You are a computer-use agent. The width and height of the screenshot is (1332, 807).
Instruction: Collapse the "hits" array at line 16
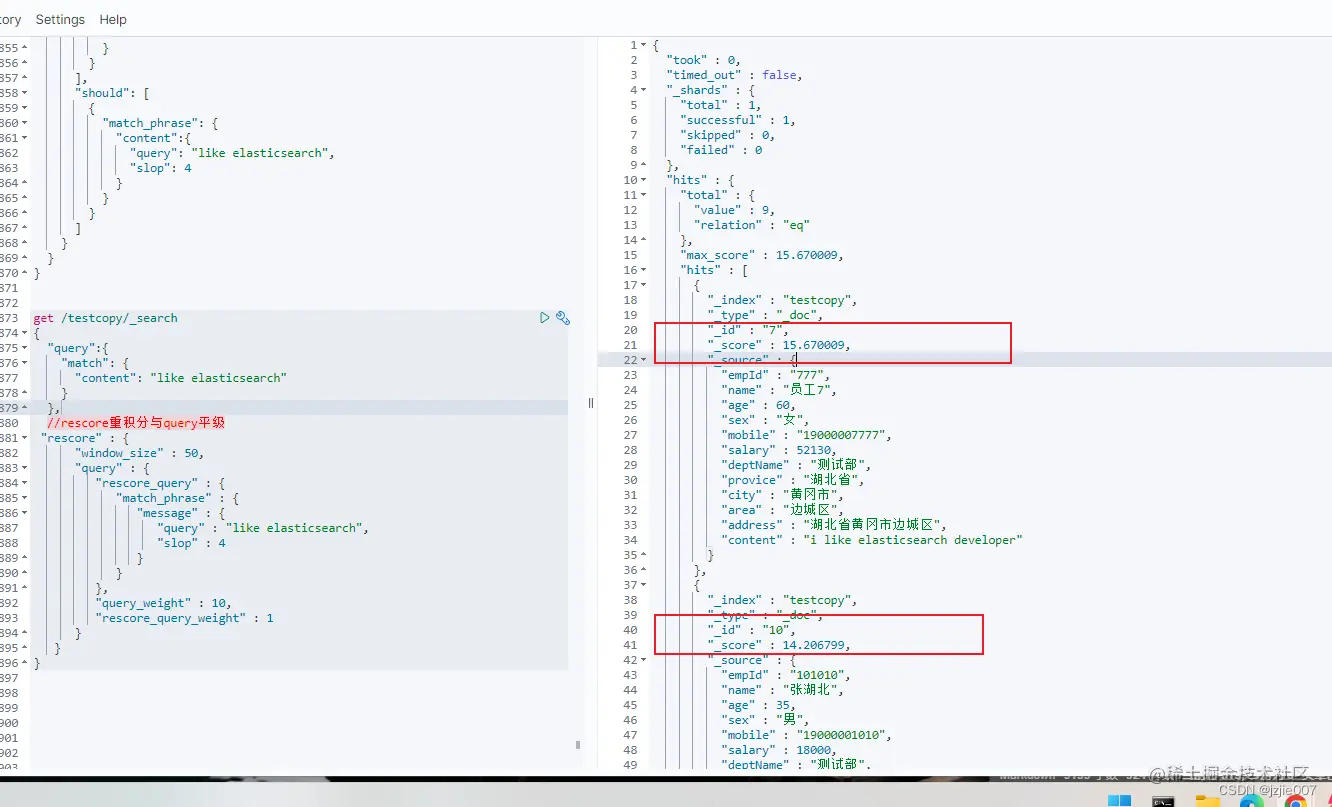tap(643, 270)
